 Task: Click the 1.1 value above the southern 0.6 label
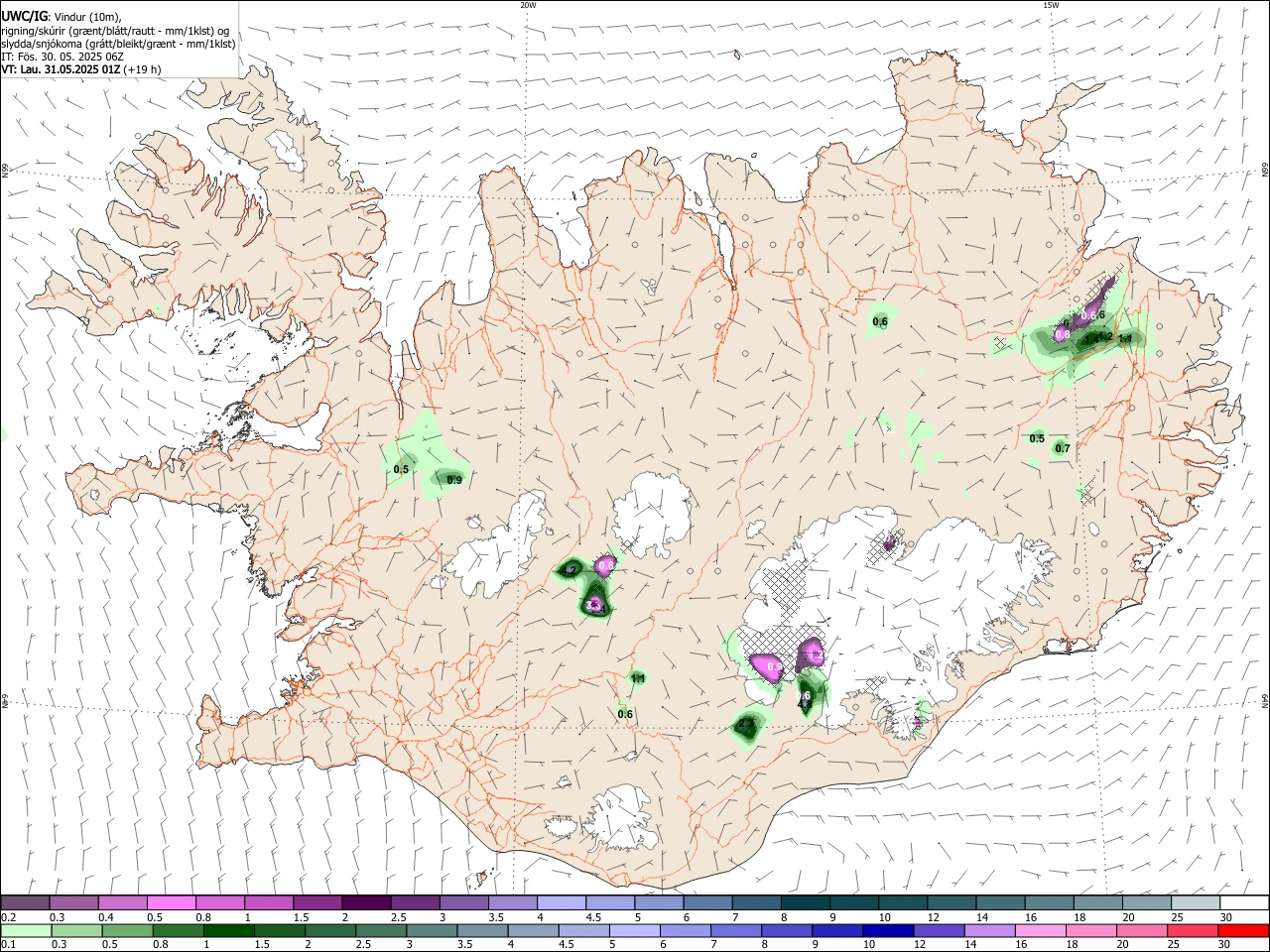(x=638, y=678)
